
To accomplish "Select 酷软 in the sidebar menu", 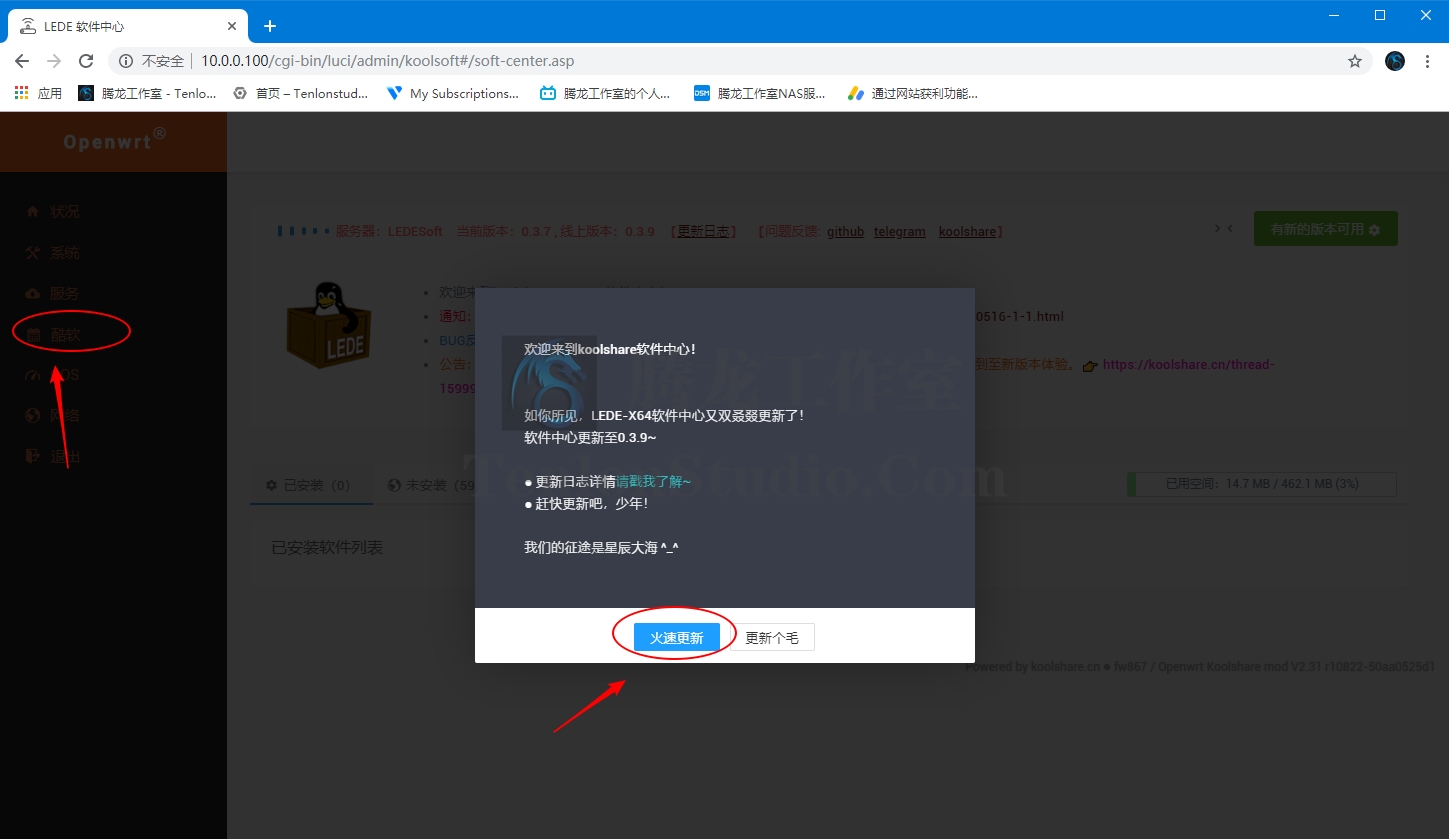I will tap(53, 335).
